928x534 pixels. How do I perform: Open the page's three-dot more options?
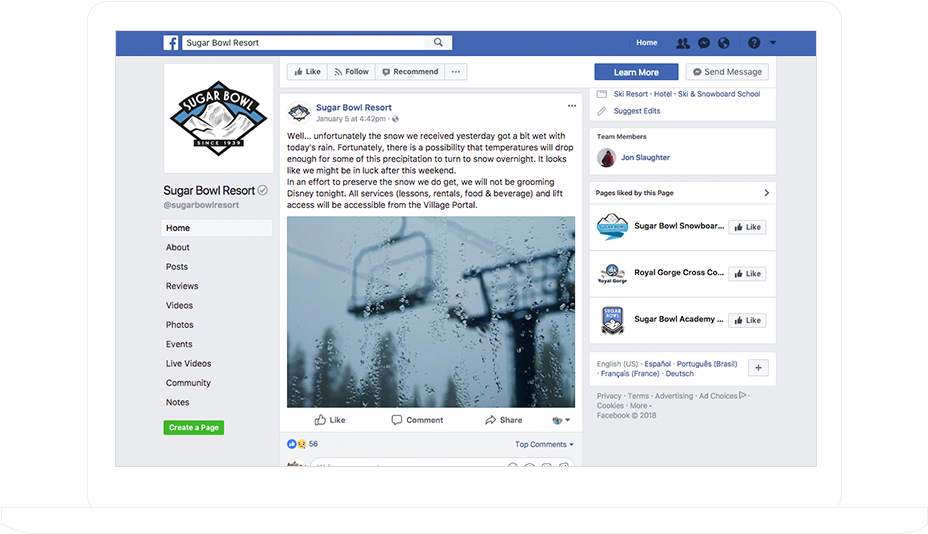tap(456, 72)
